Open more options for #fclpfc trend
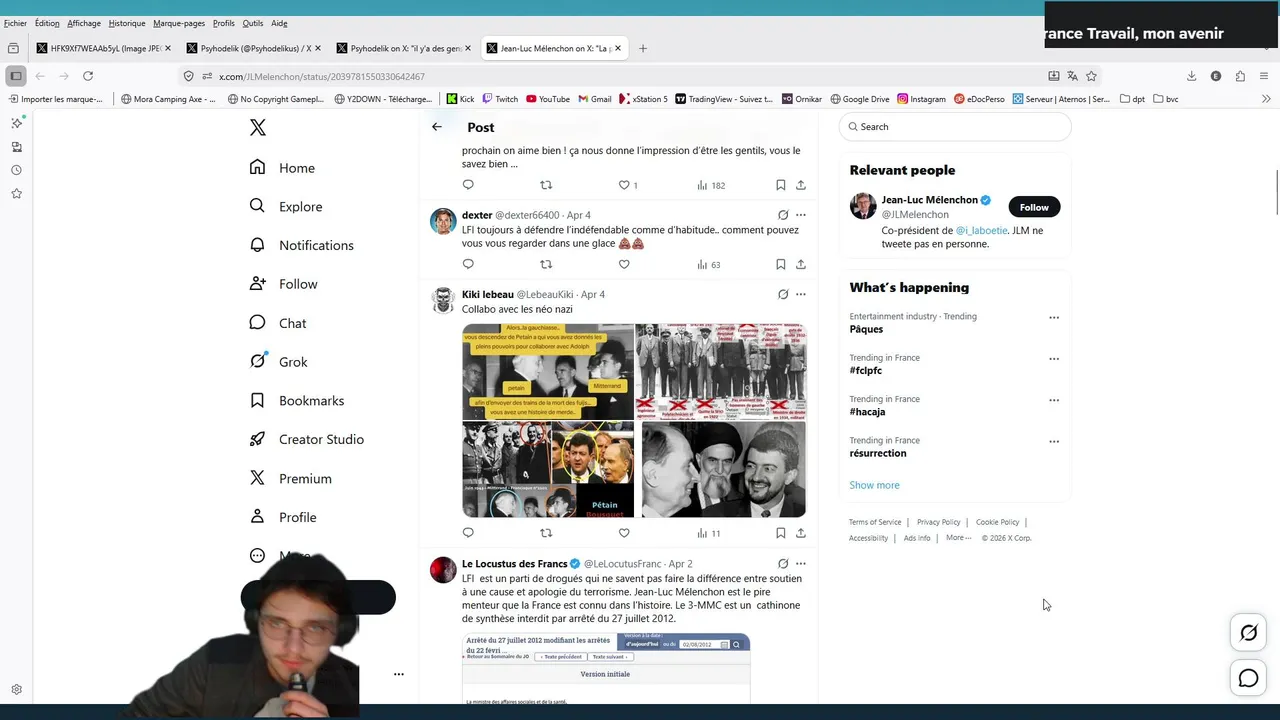This screenshot has width=1280, height=720. (1053, 358)
